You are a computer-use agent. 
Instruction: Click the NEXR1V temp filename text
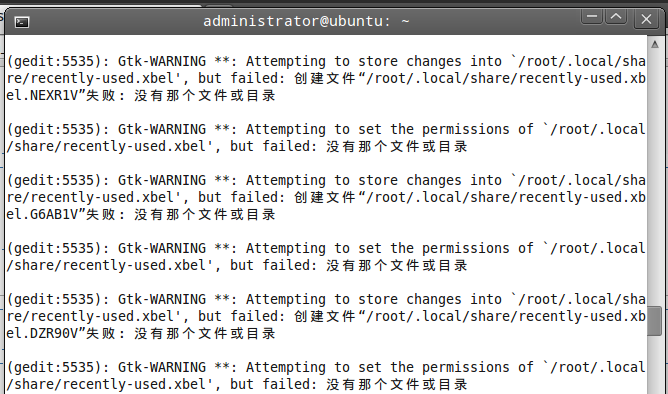pyautogui.click(x=54, y=95)
